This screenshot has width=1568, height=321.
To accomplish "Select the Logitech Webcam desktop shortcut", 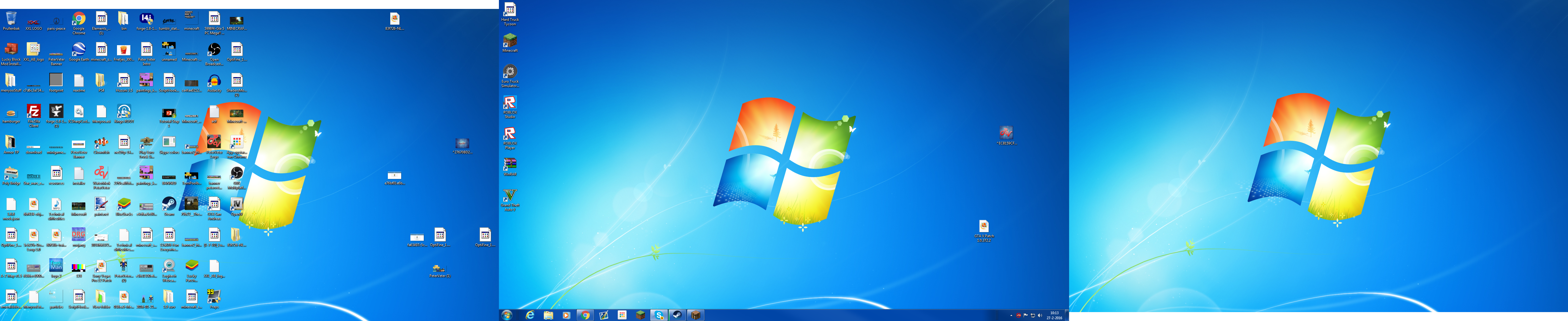I will [169, 270].
